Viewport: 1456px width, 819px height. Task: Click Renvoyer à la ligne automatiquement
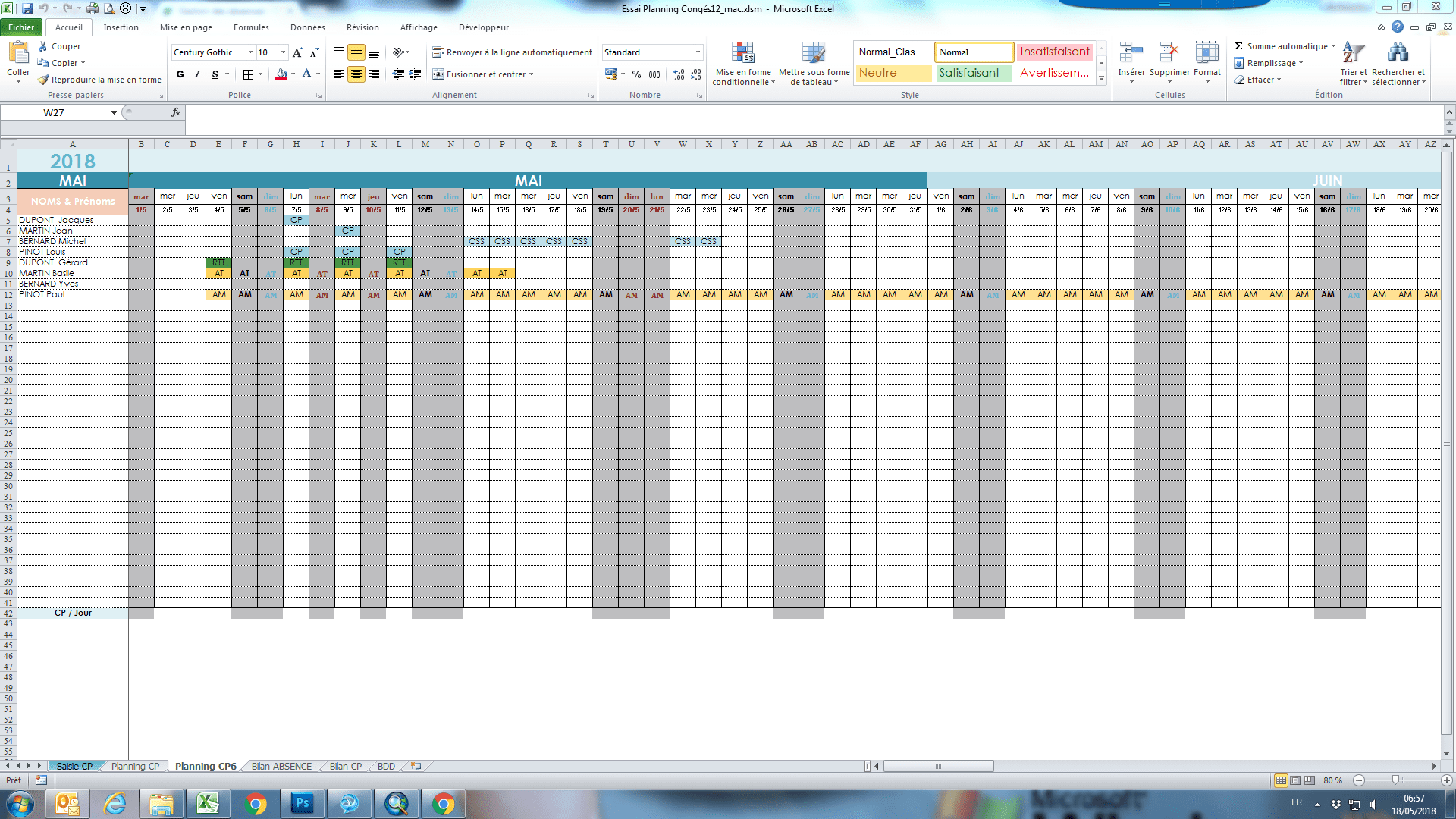[513, 52]
